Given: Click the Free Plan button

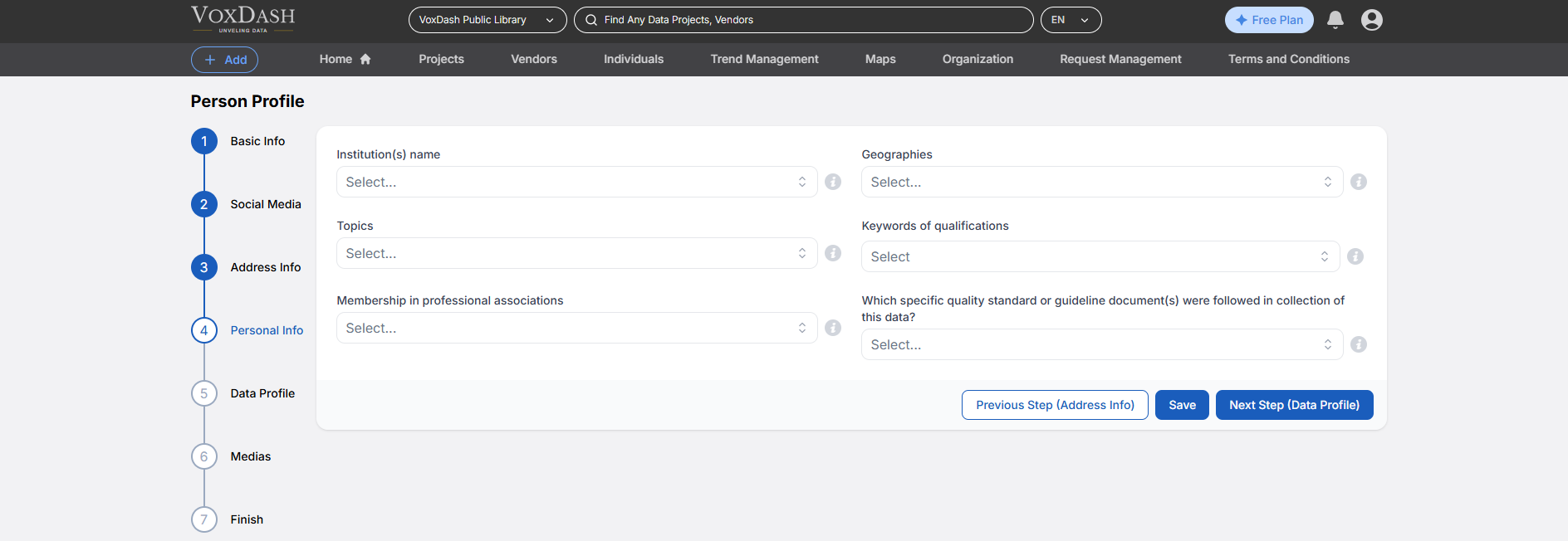Looking at the screenshot, I should (1269, 20).
